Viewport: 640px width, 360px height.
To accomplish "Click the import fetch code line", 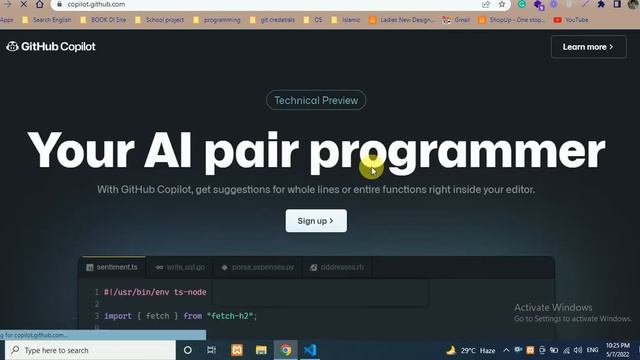I will pos(180,316).
